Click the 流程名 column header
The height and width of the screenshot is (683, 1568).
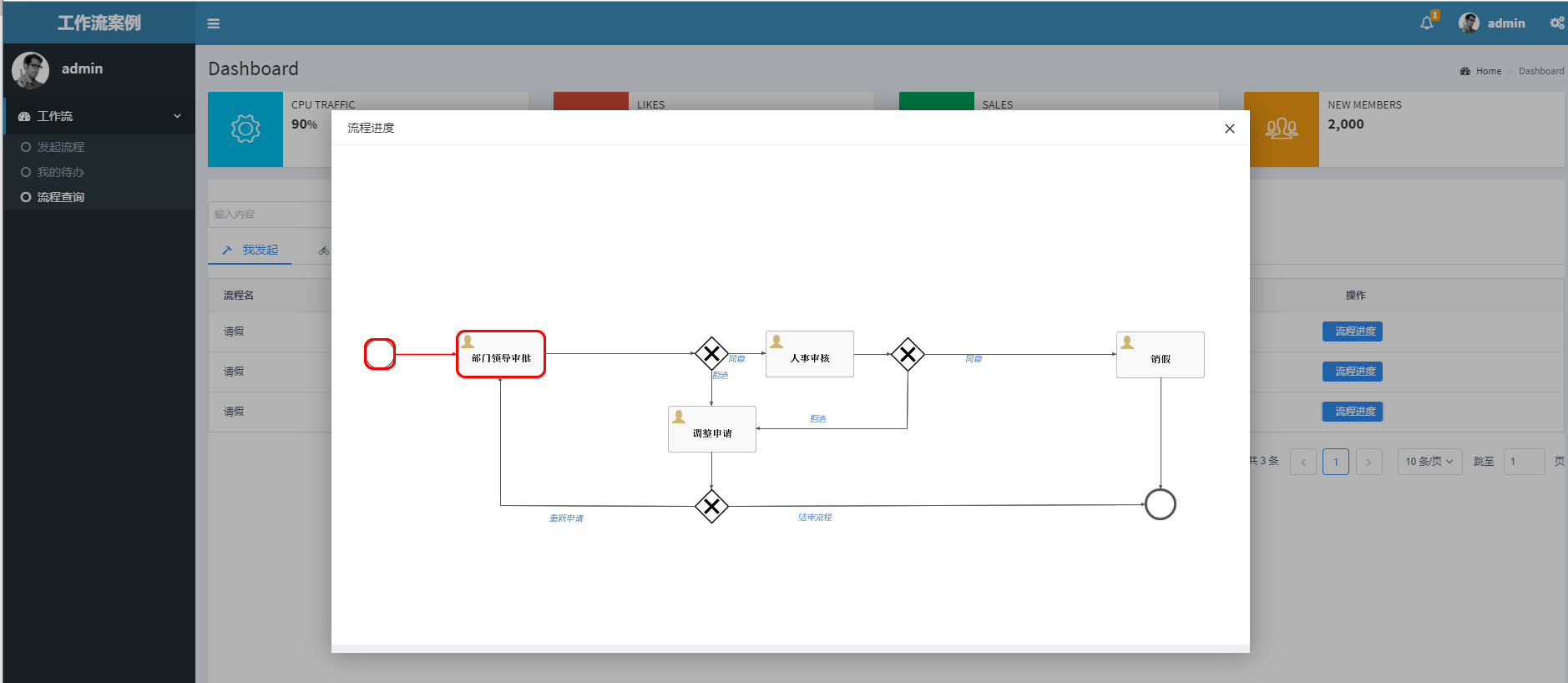click(239, 296)
